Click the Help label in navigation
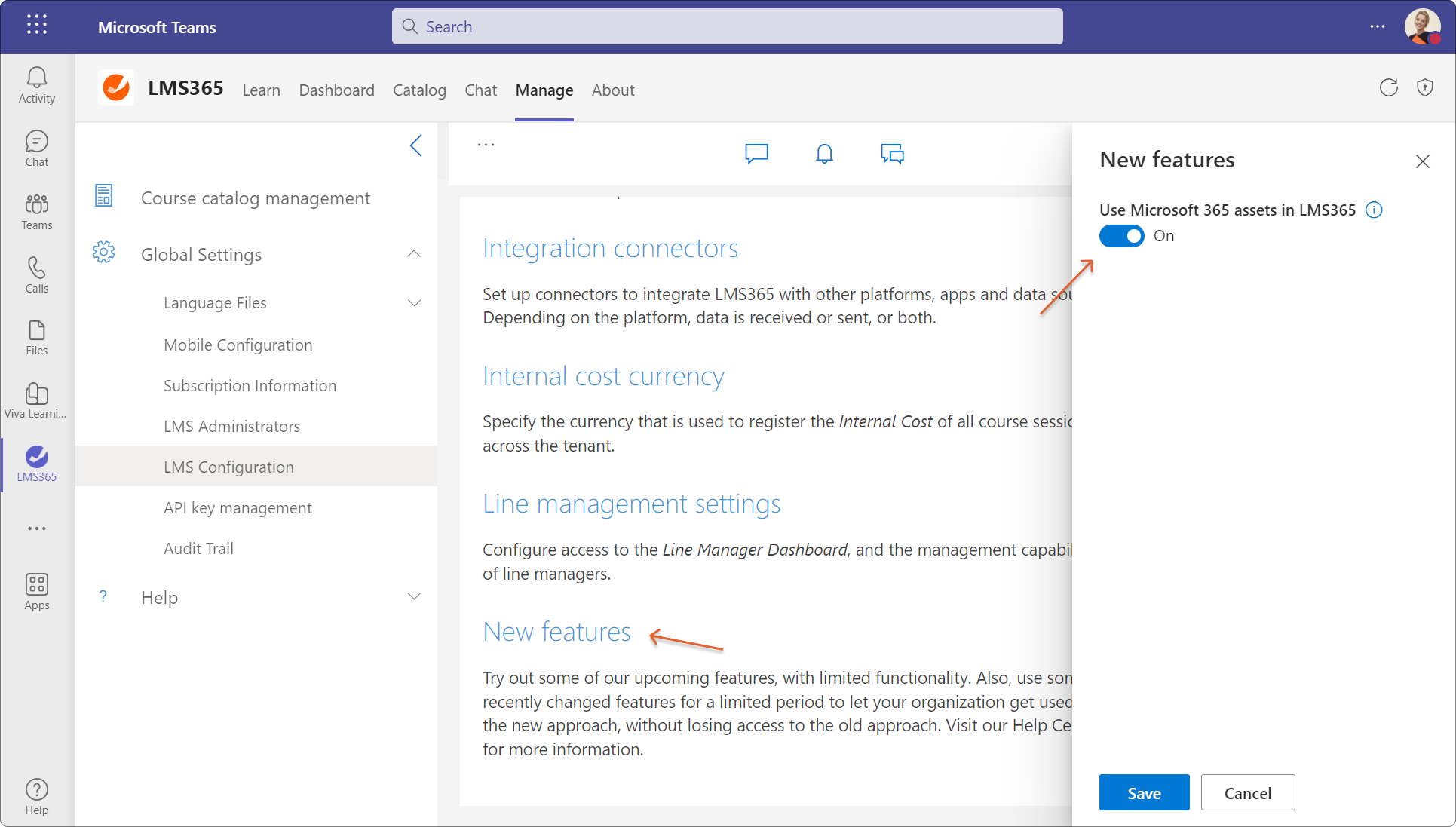 coord(160,597)
